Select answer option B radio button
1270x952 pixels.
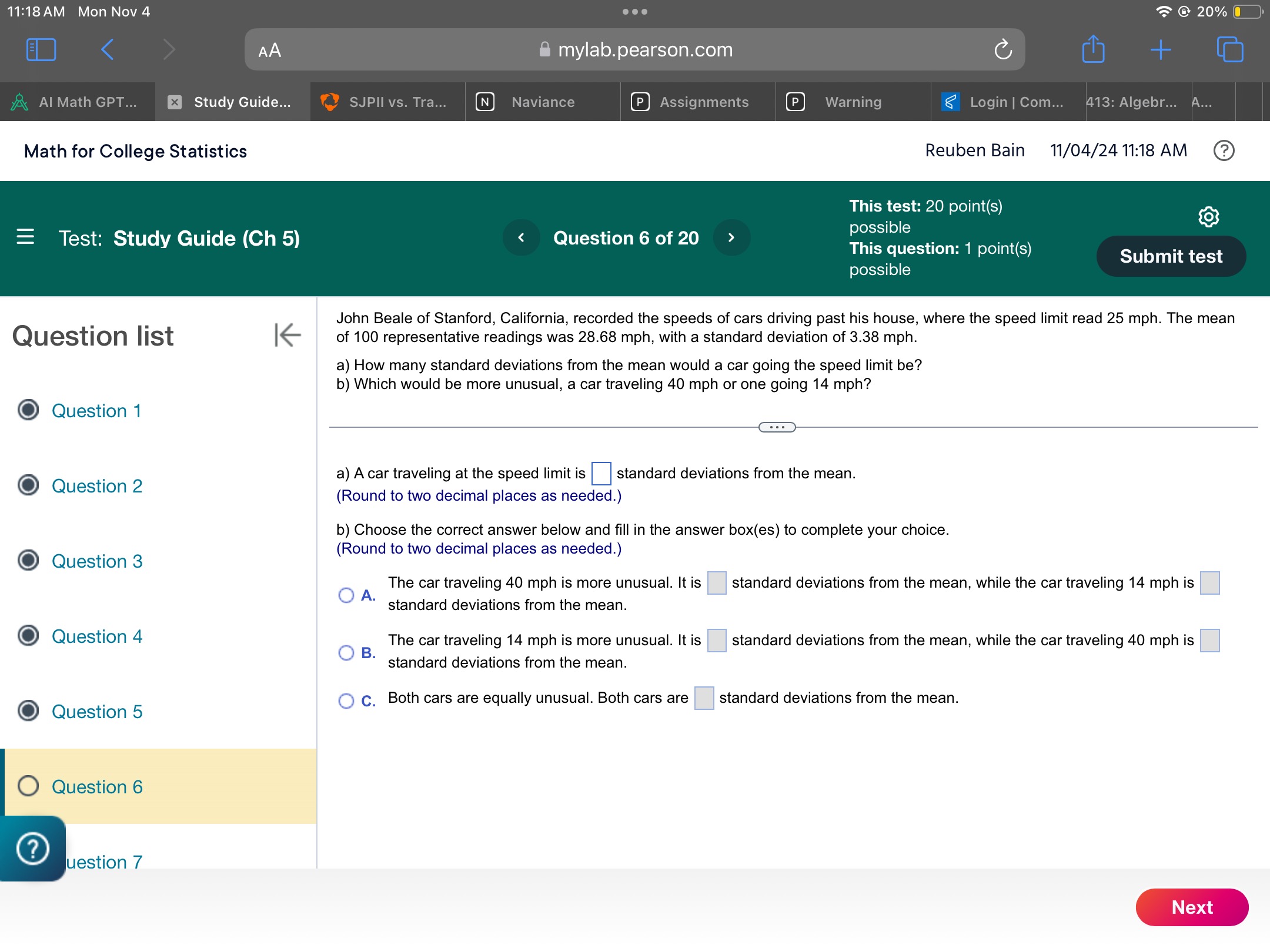[x=346, y=653]
